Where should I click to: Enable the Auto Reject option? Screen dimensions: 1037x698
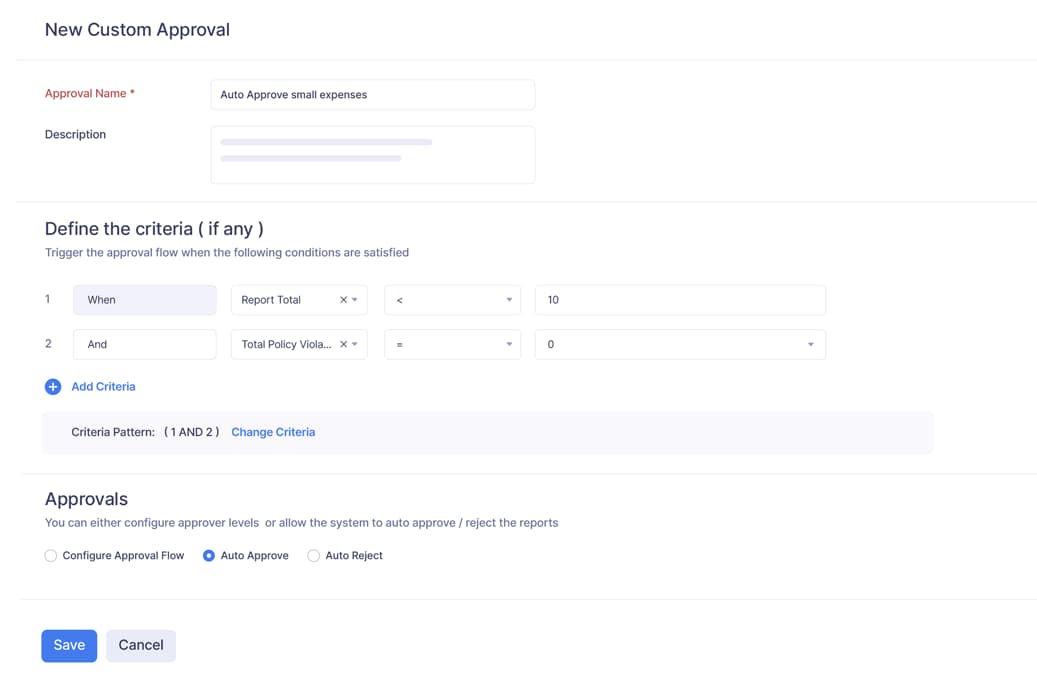(313, 555)
